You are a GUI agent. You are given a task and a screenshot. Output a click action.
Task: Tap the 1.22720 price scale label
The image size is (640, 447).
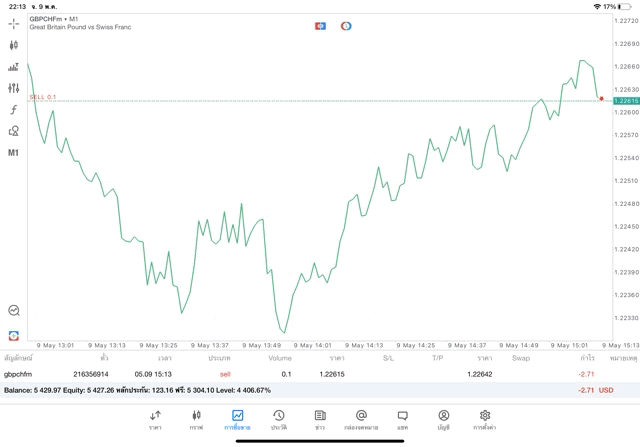click(x=627, y=21)
